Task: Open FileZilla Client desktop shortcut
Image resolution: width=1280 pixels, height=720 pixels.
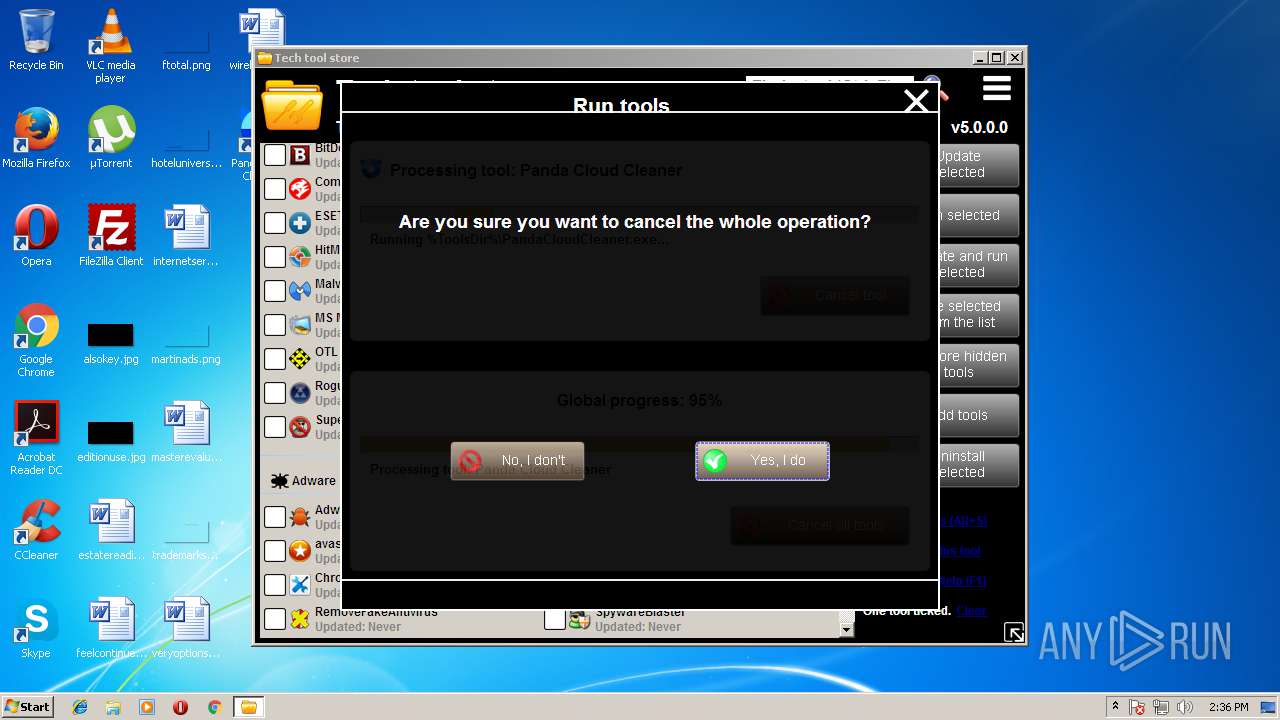Action: tap(110, 236)
